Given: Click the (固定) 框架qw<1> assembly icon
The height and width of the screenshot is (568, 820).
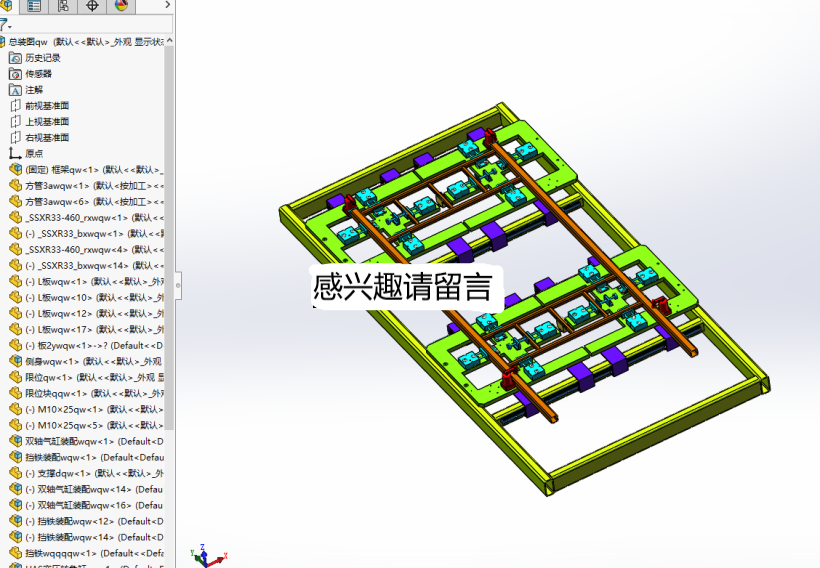Looking at the screenshot, I should point(15,169).
